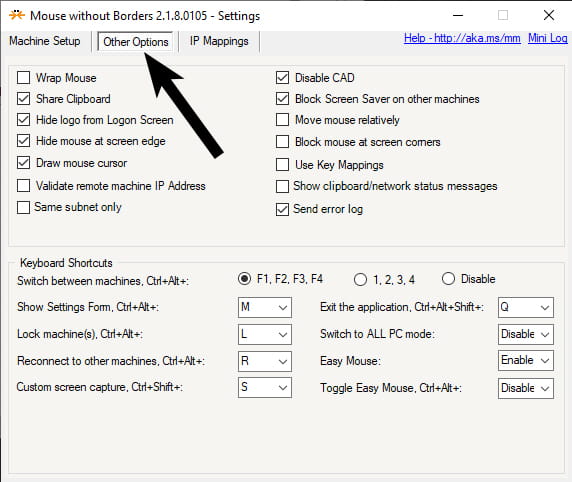Toggle Hide logo from Logon Screen
Viewport: 572px width, 482px height.
click(x=24, y=120)
